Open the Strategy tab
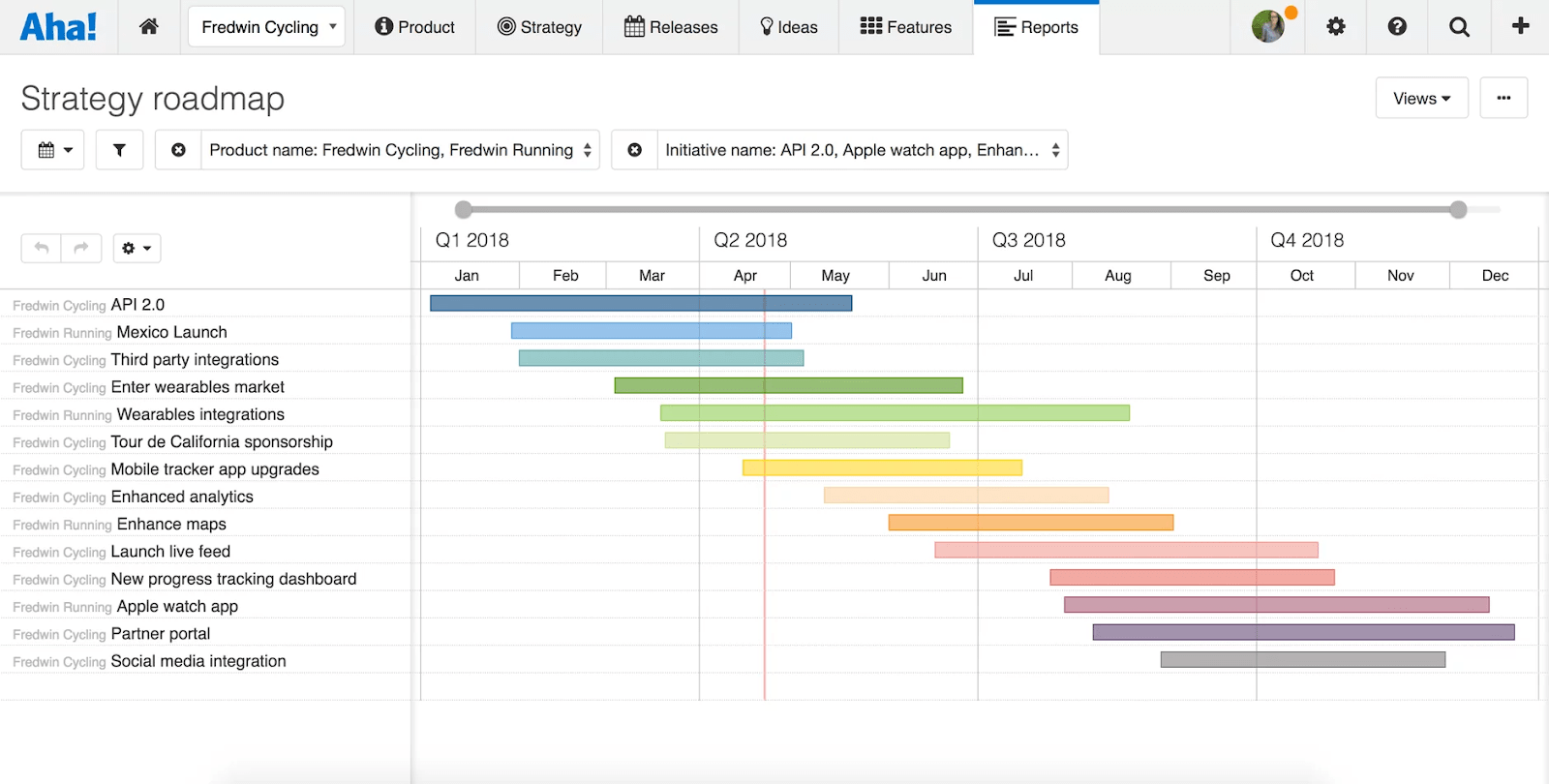The image size is (1549, 784). click(x=539, y=27)
